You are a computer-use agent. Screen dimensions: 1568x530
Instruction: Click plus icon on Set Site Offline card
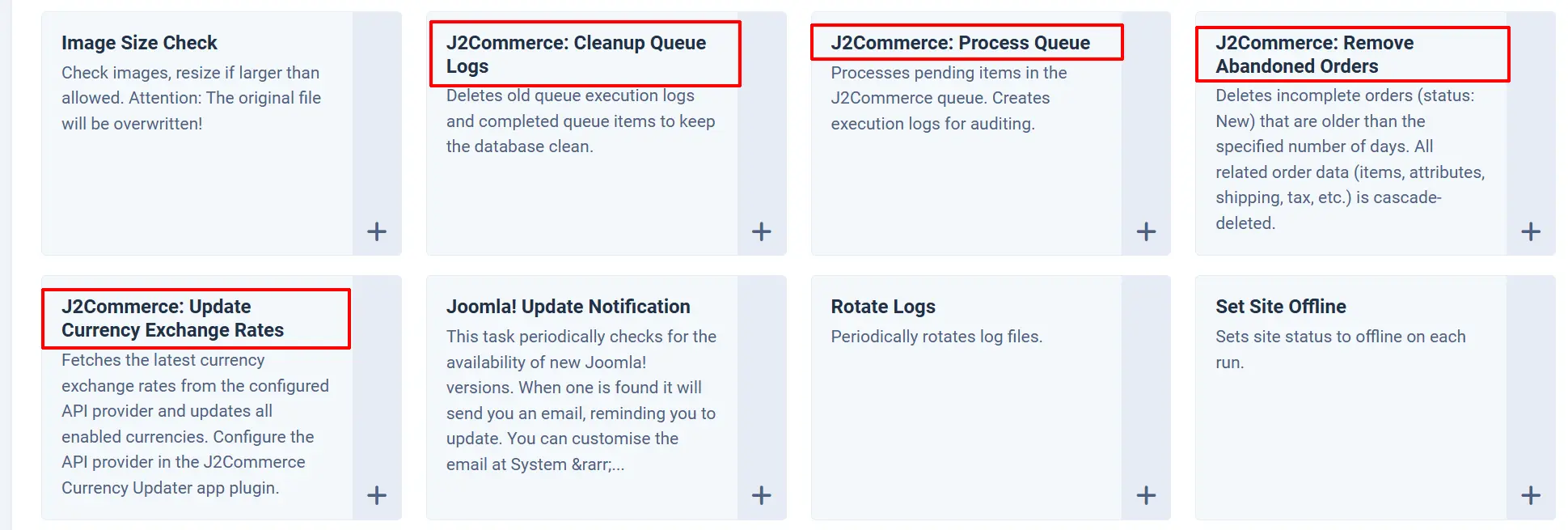pyautogui.click(x=1531, y=495)
